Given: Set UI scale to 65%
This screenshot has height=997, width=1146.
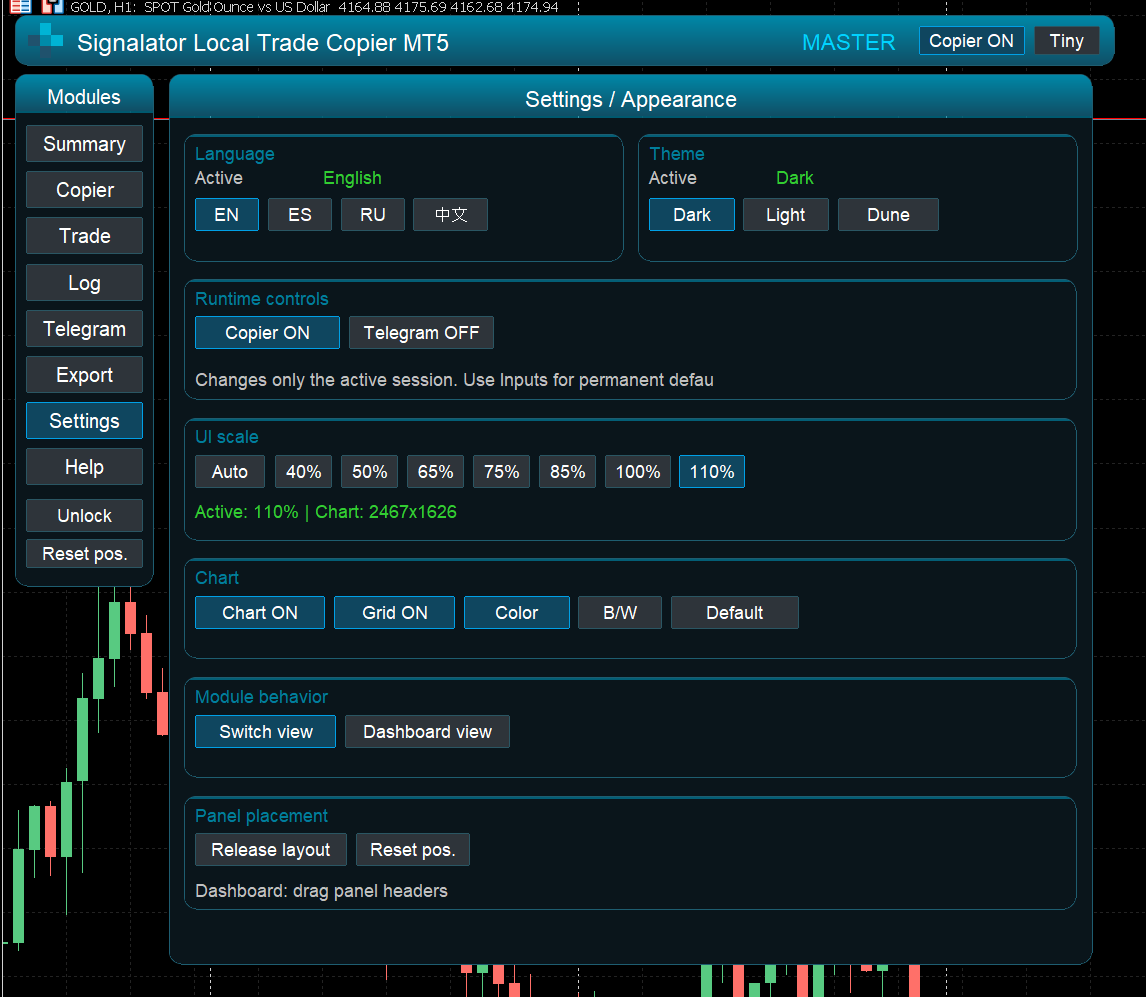Looking at the screenshot, I should pyautogui.click(x=436, y=471).
